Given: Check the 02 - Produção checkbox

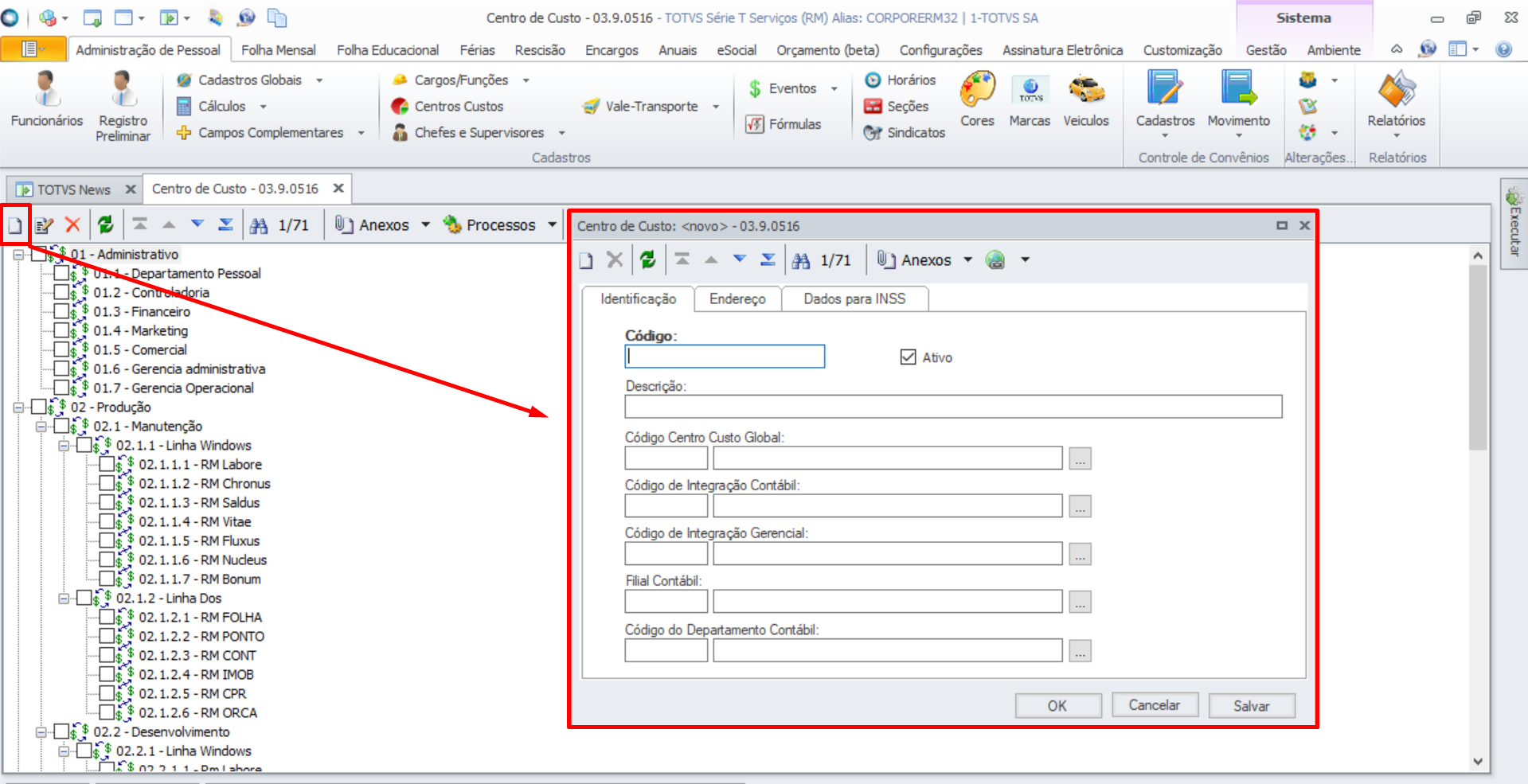Looking at the screenshot, I should click(38, 407).
